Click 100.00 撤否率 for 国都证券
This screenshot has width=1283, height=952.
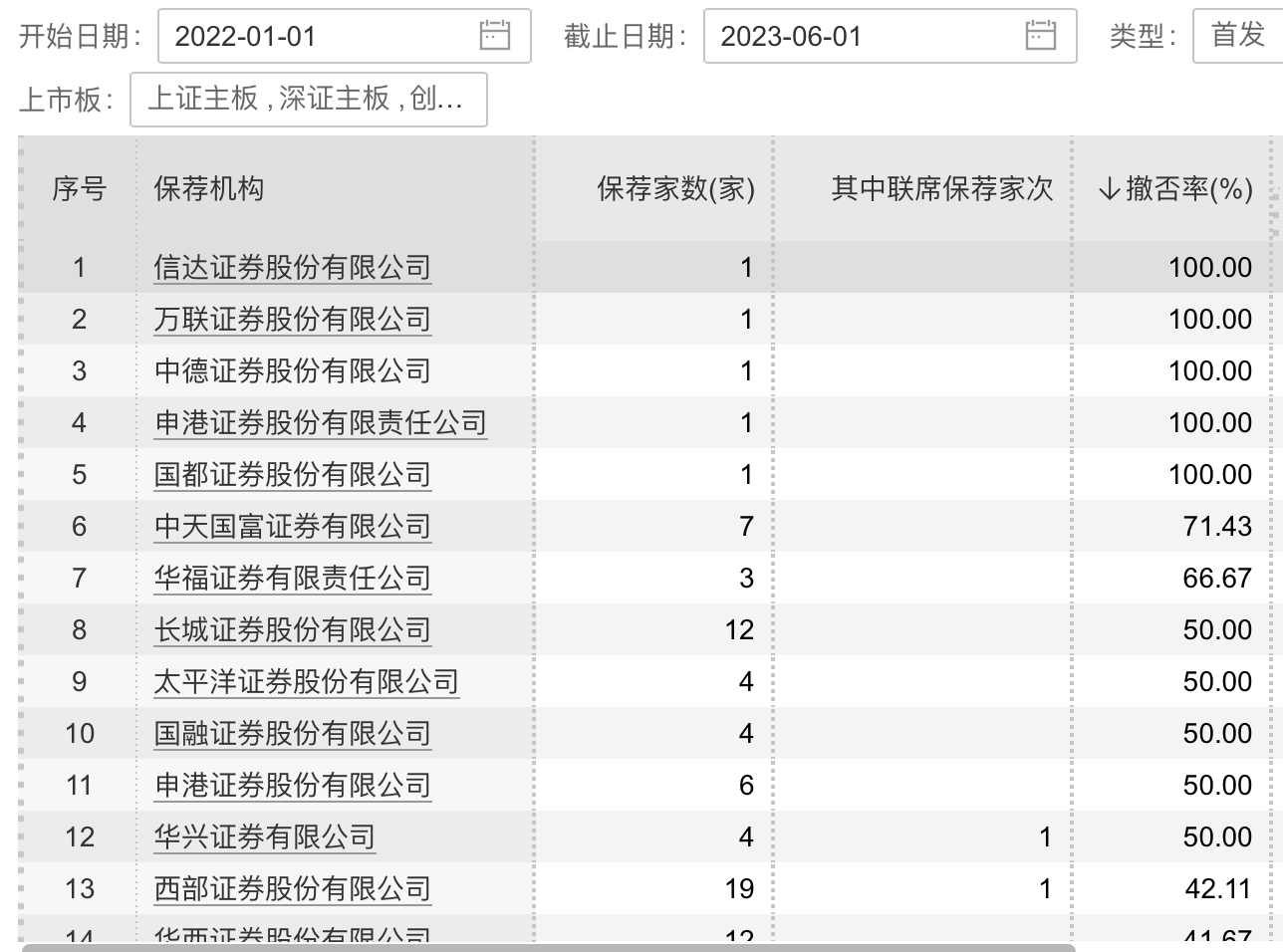[x=1210, y=474]
